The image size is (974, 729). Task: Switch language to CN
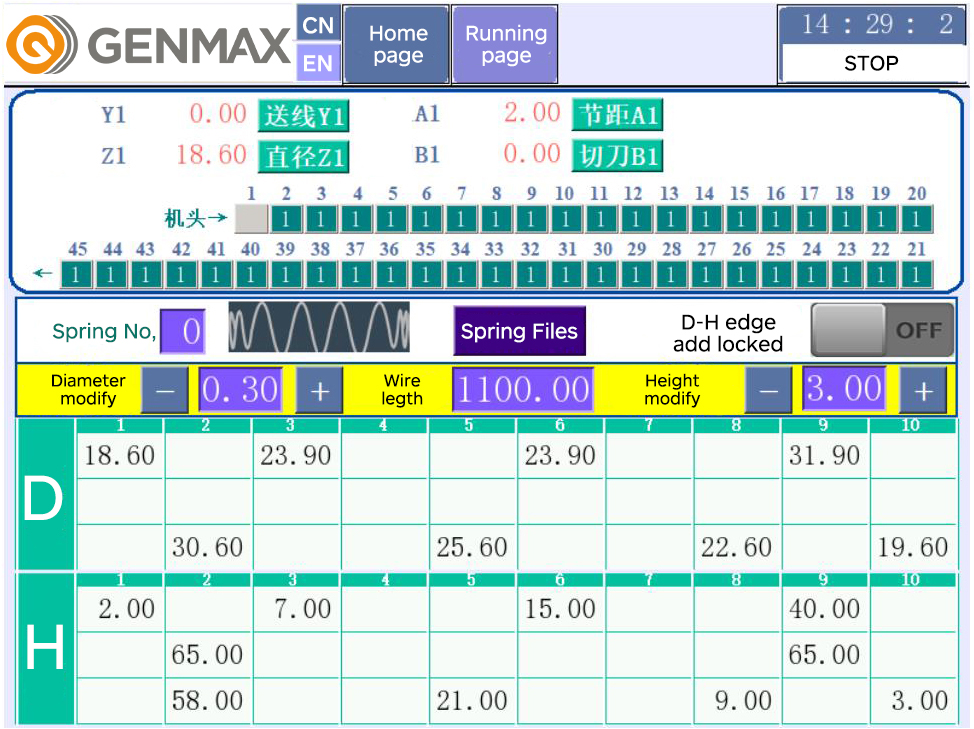[x=318, y=24]
